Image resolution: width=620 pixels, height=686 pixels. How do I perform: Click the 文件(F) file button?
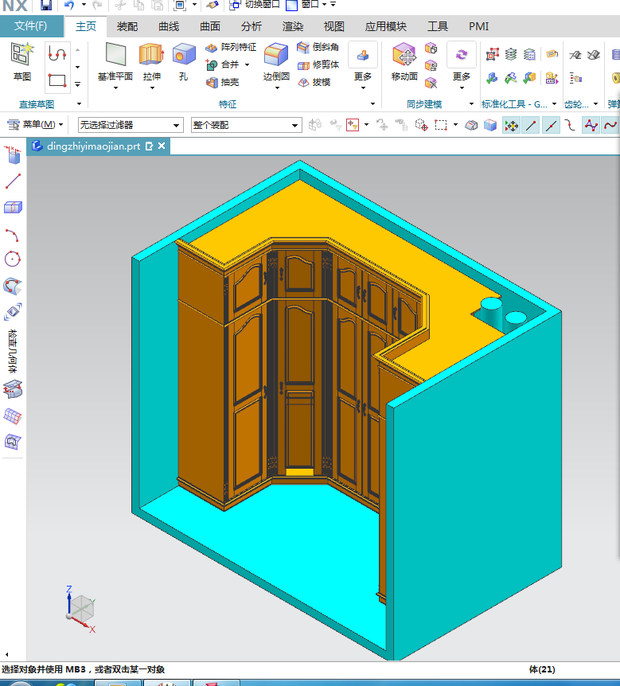(30, 26)
